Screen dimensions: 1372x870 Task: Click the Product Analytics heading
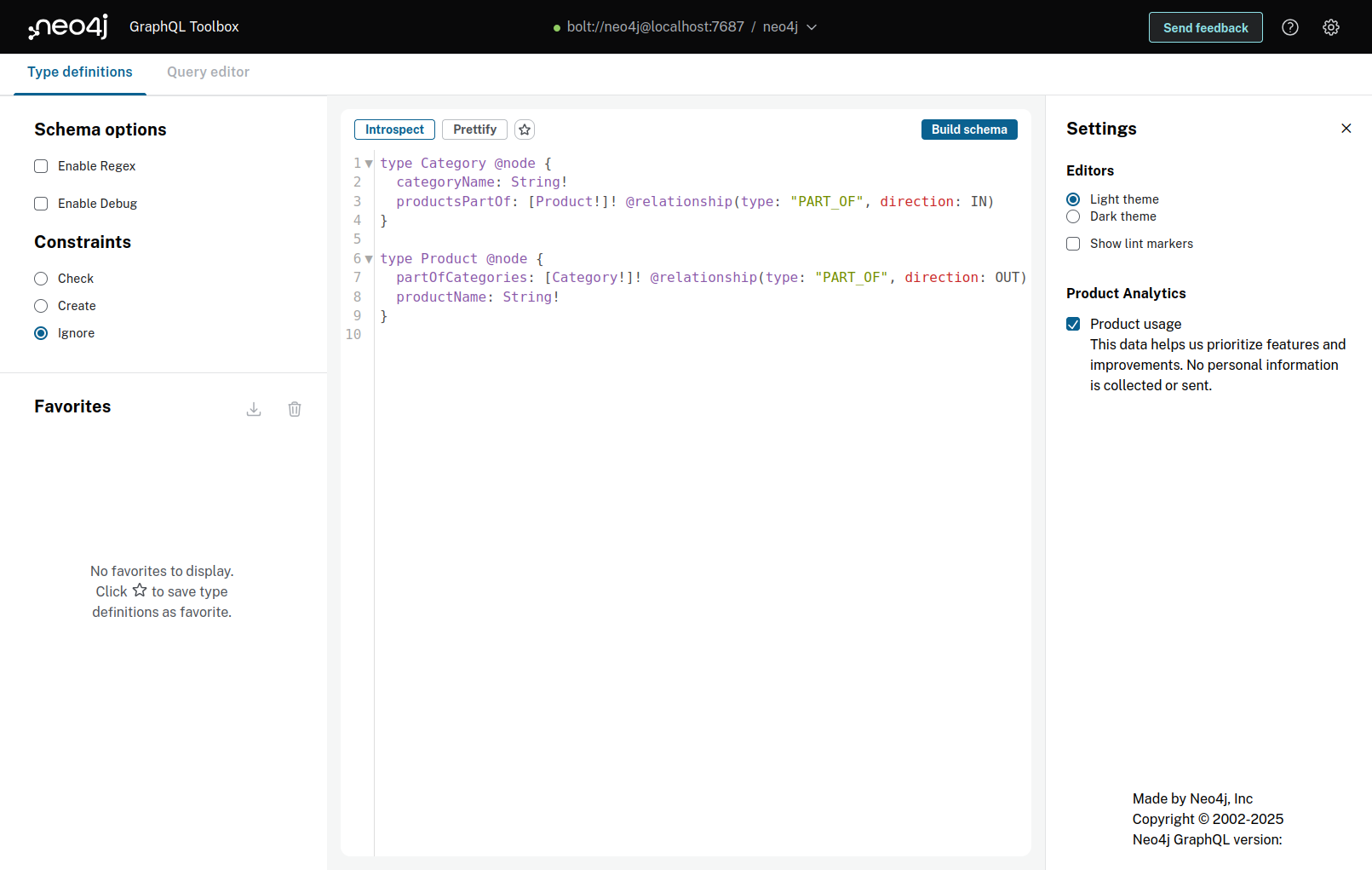tap(1126, 293)
